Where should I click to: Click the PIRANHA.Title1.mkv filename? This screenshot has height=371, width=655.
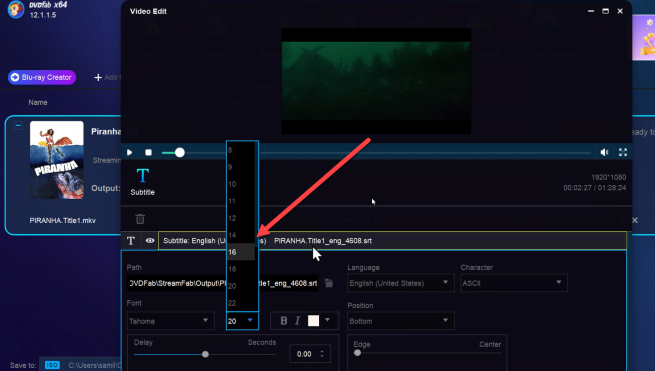point(63,220)
